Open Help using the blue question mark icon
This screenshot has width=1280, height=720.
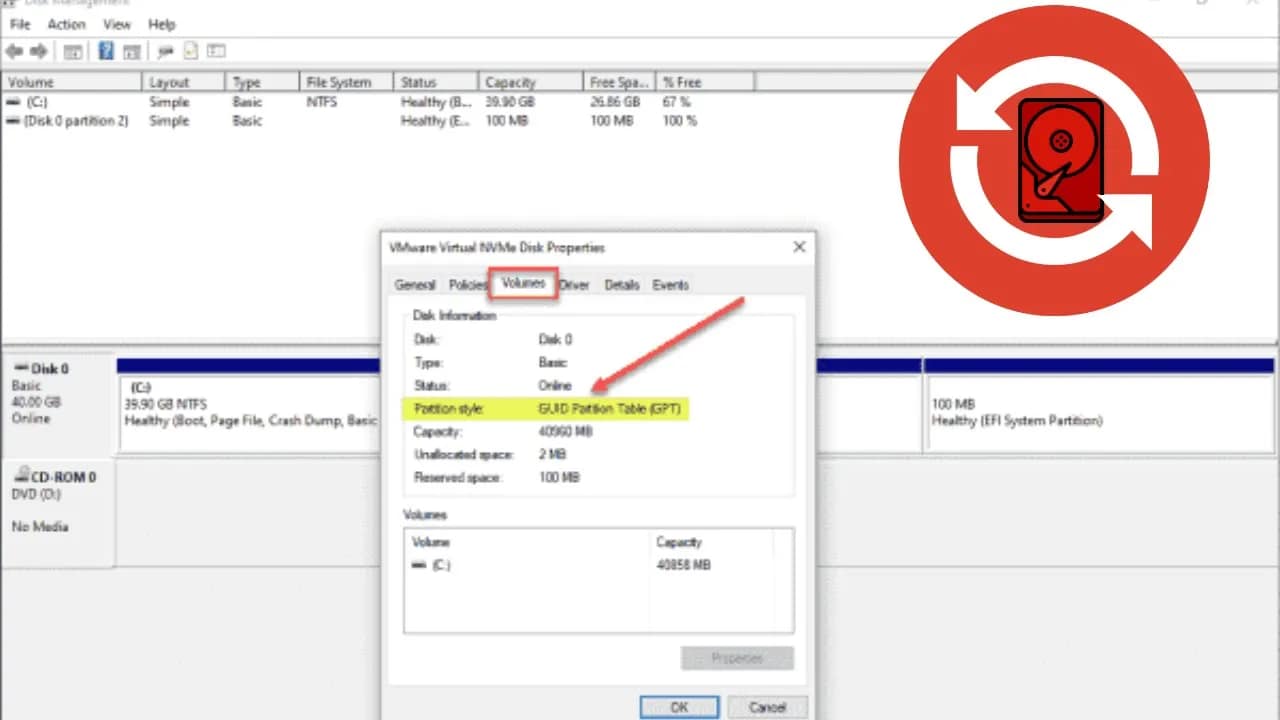(x=106, y=51)
